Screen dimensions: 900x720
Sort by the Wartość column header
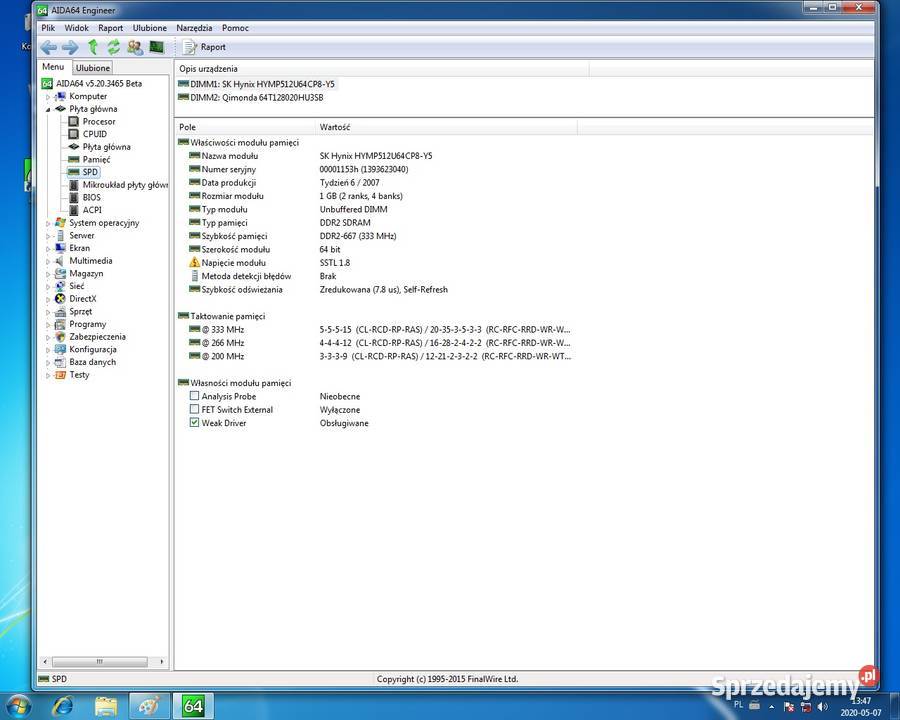(x=447, y=127)
